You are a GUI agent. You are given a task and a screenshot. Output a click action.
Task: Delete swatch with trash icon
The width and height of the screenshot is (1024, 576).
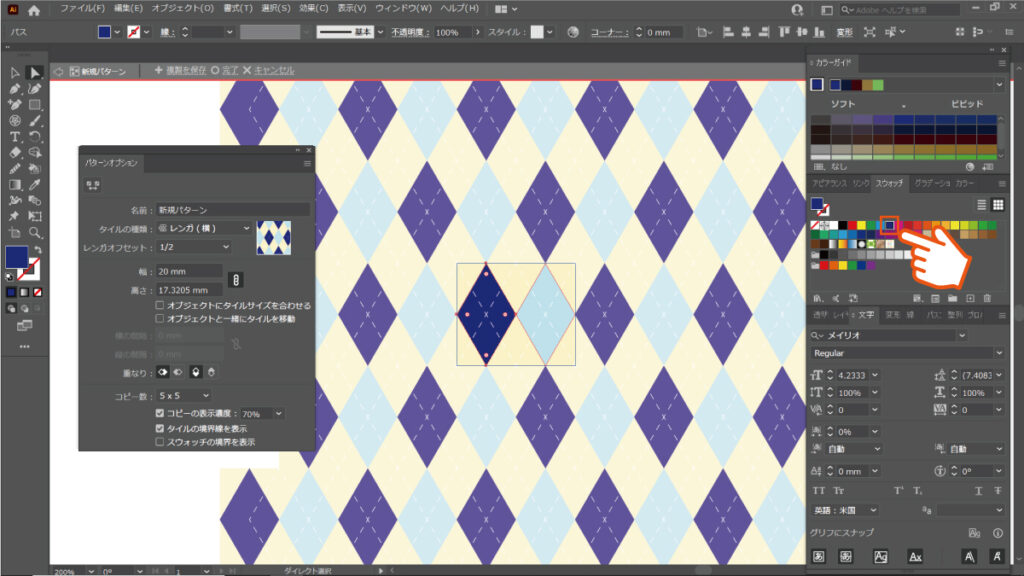tap(987, 298)
